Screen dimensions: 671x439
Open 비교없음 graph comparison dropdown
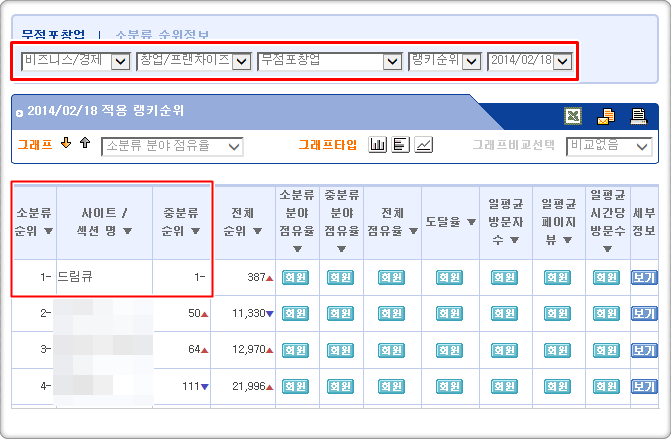(x=609, y=147)
